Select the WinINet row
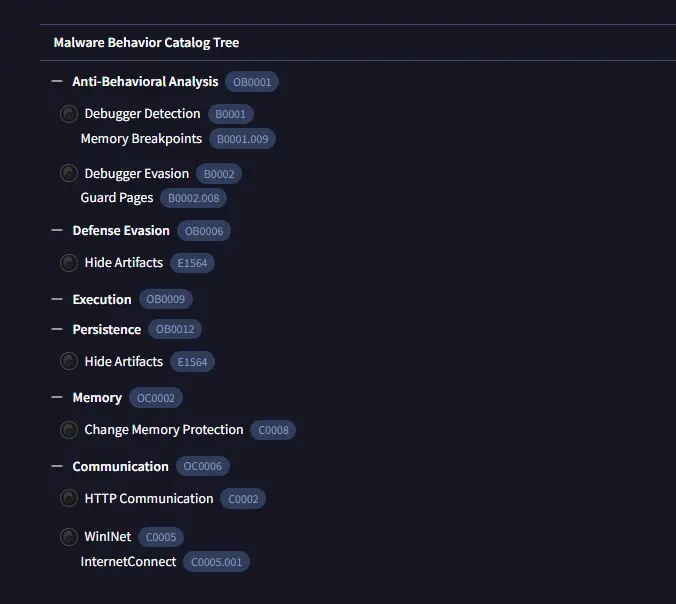The height and width of the screenshot is (604, 676). [108, 537]
